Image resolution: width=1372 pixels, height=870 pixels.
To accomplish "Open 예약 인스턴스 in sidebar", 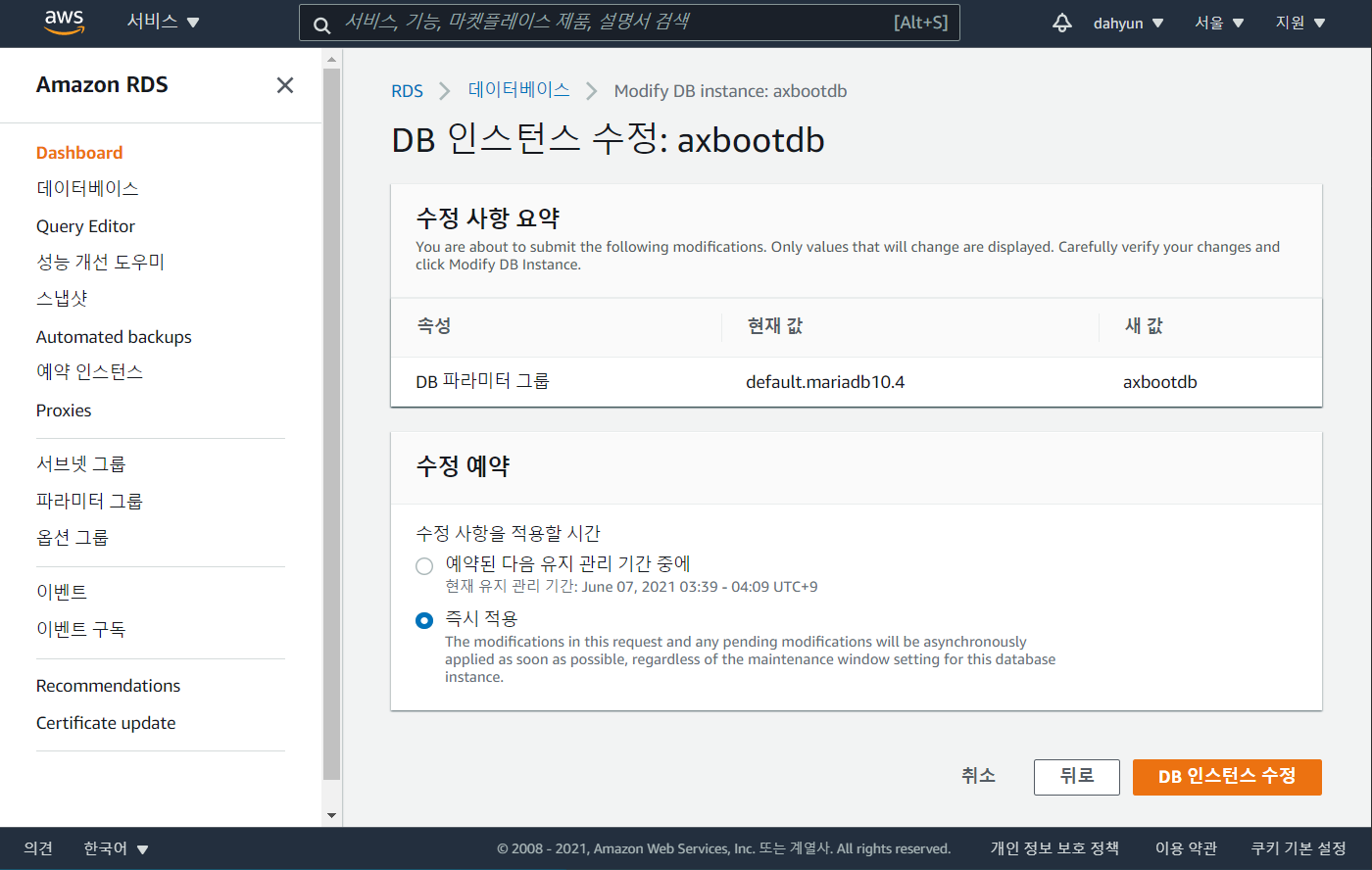I will point(89,372).
